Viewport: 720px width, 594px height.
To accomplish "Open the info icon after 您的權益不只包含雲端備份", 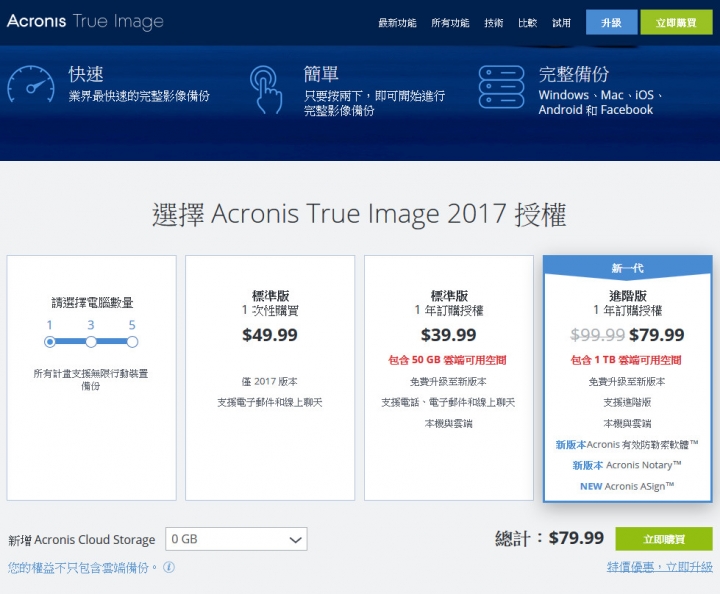I will pos(169,567).
